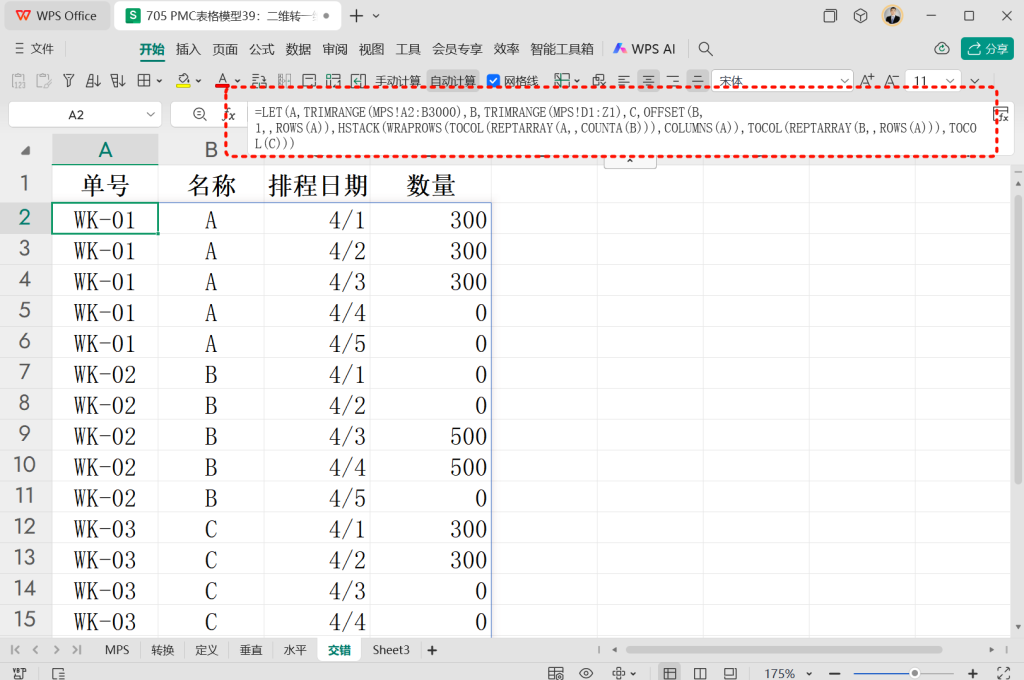Click the Name Box showing A2
Screen dimensions: 1024x680
tap(76, 115)
